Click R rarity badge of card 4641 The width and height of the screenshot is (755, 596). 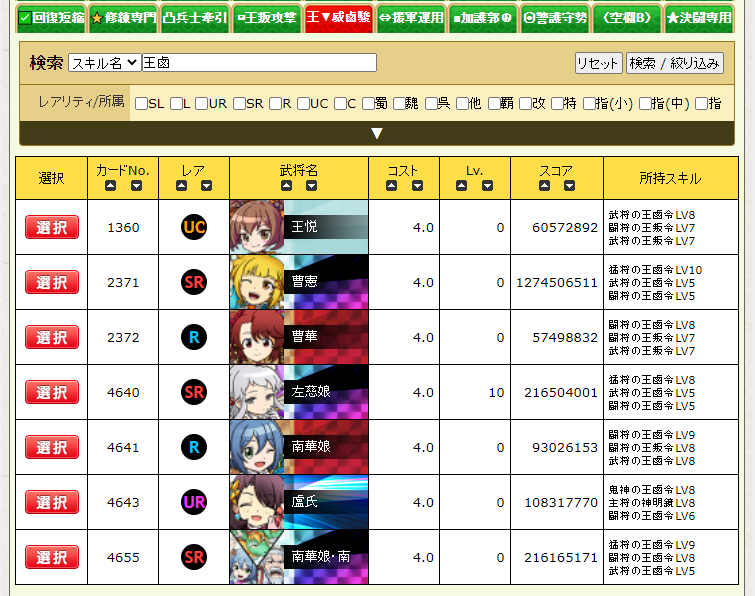tap(194, 447)
